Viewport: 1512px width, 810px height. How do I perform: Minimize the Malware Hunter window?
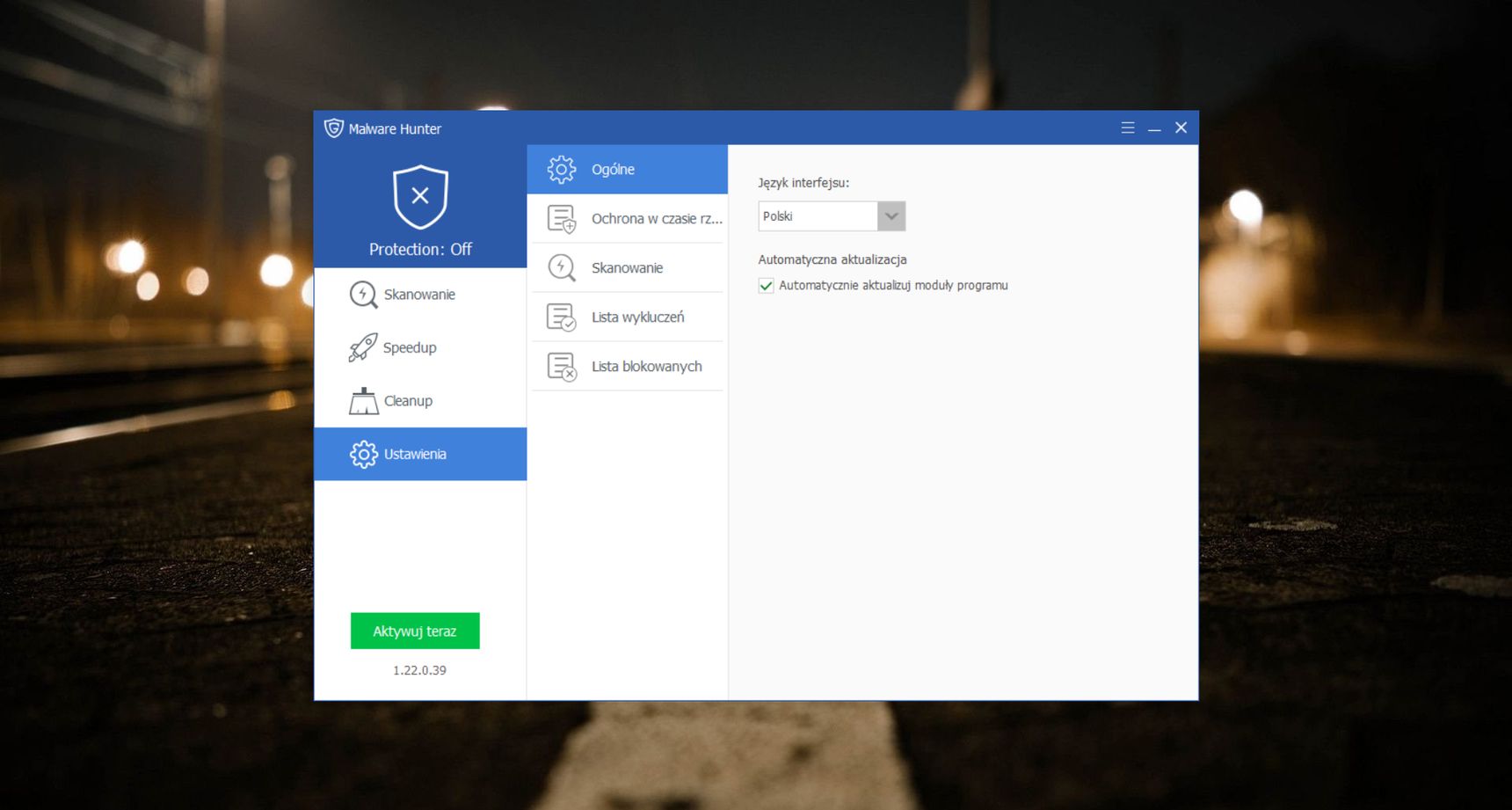pyautogui.click(x=1154, y=128)
